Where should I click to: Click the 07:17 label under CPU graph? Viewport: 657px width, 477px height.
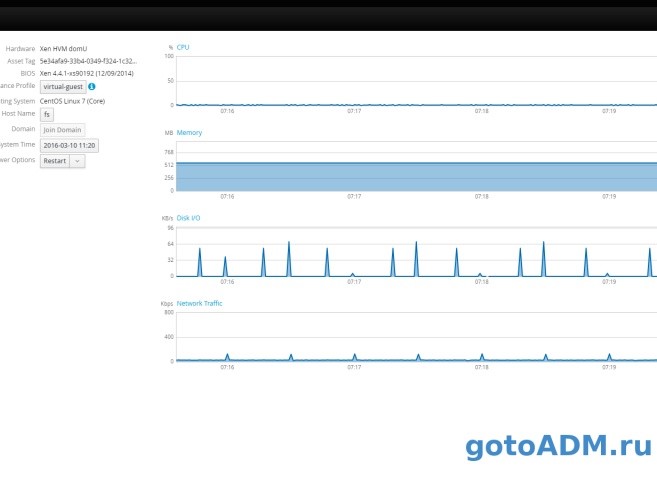[354, 111]
